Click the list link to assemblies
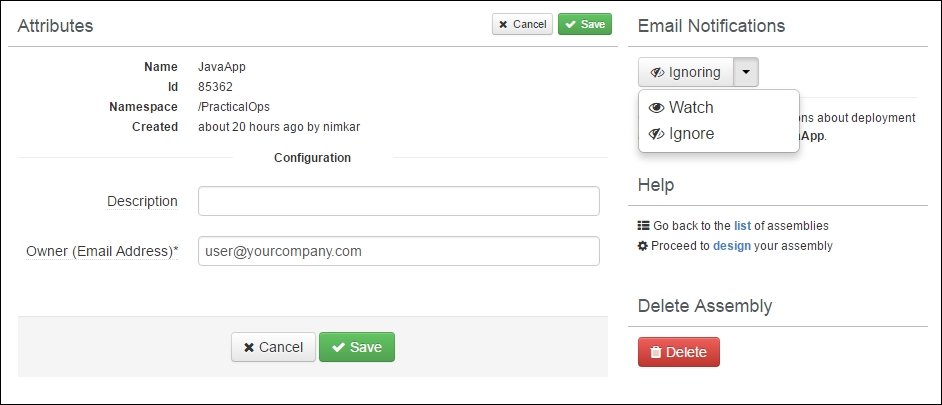The width and height of the screenshot is (942, 405). coord(743,226)
